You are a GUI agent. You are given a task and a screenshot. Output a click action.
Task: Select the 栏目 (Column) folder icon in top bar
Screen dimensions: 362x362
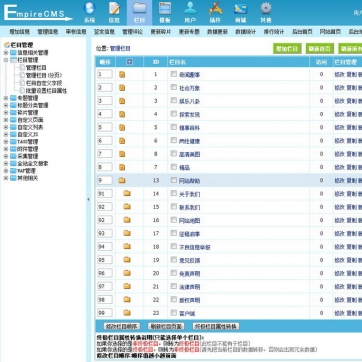point(139,12)
